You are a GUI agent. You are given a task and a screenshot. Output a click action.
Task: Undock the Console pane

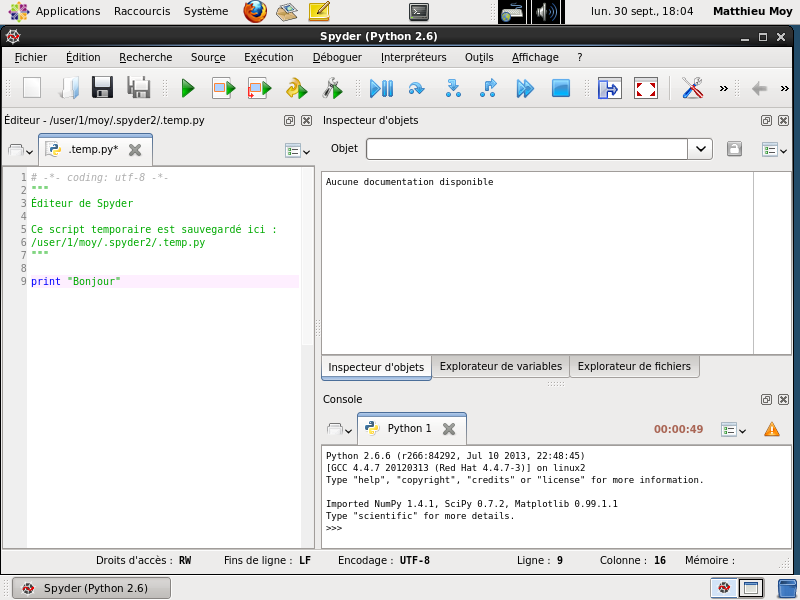tap(766, 399)
